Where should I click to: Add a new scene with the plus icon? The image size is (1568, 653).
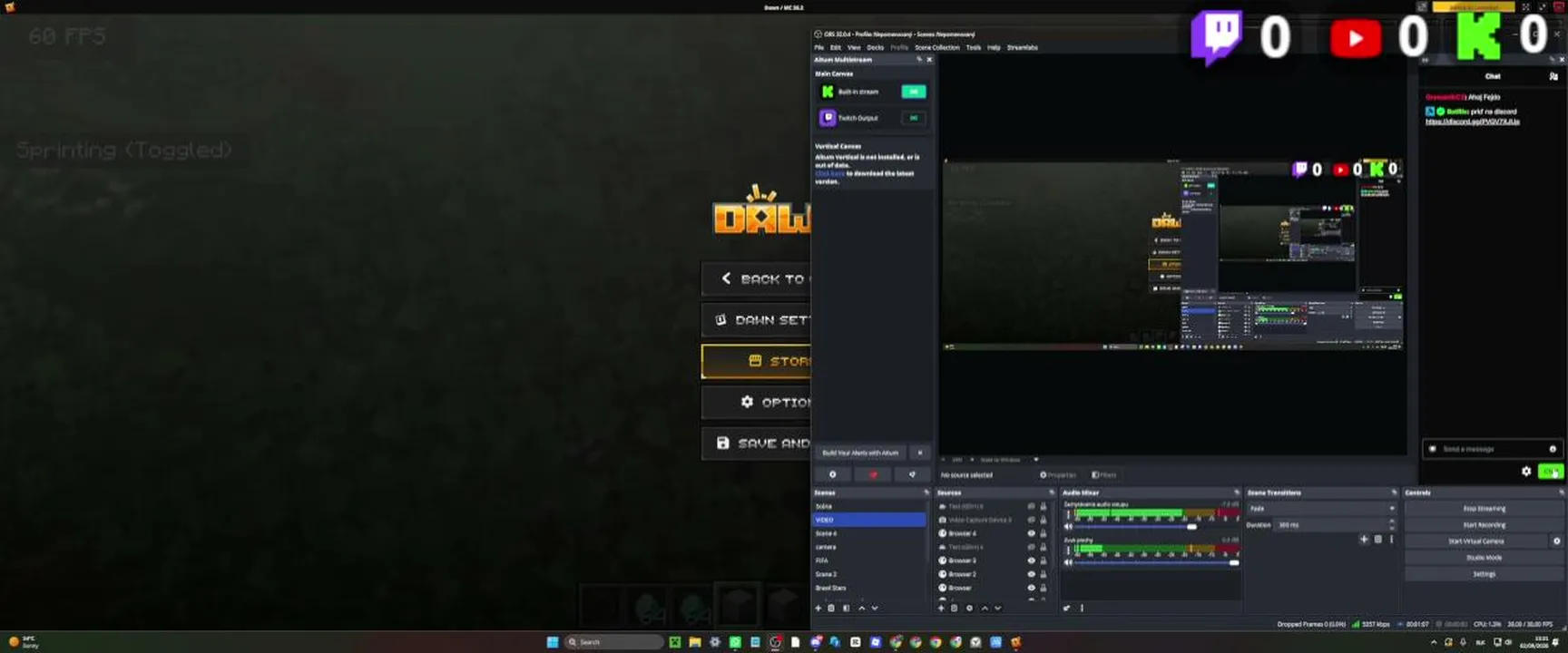point(818,608)
